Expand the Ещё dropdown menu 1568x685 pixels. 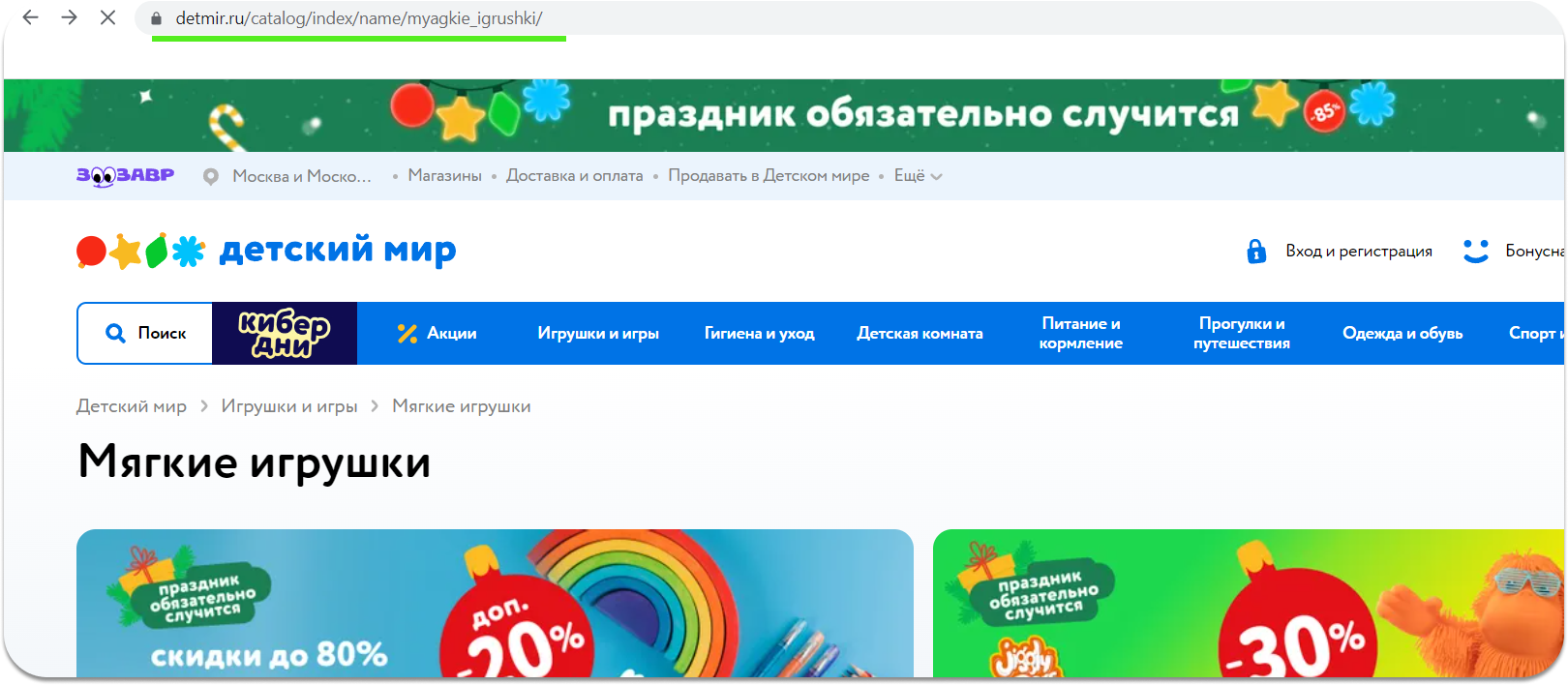coord(917,176)
